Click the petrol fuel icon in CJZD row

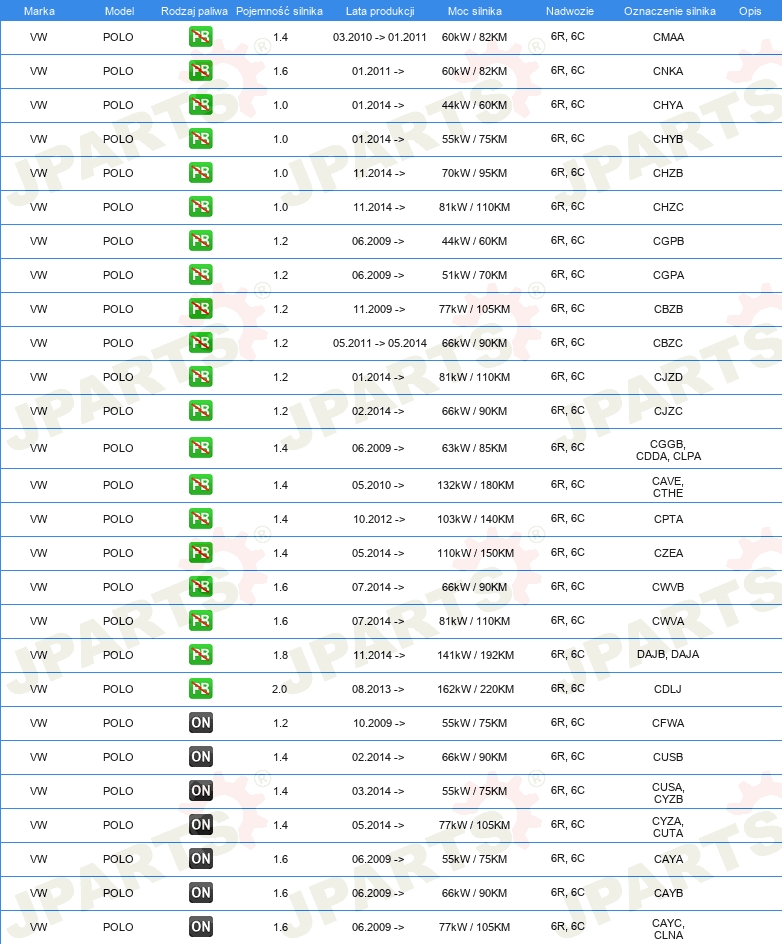(x=200, y=377)
